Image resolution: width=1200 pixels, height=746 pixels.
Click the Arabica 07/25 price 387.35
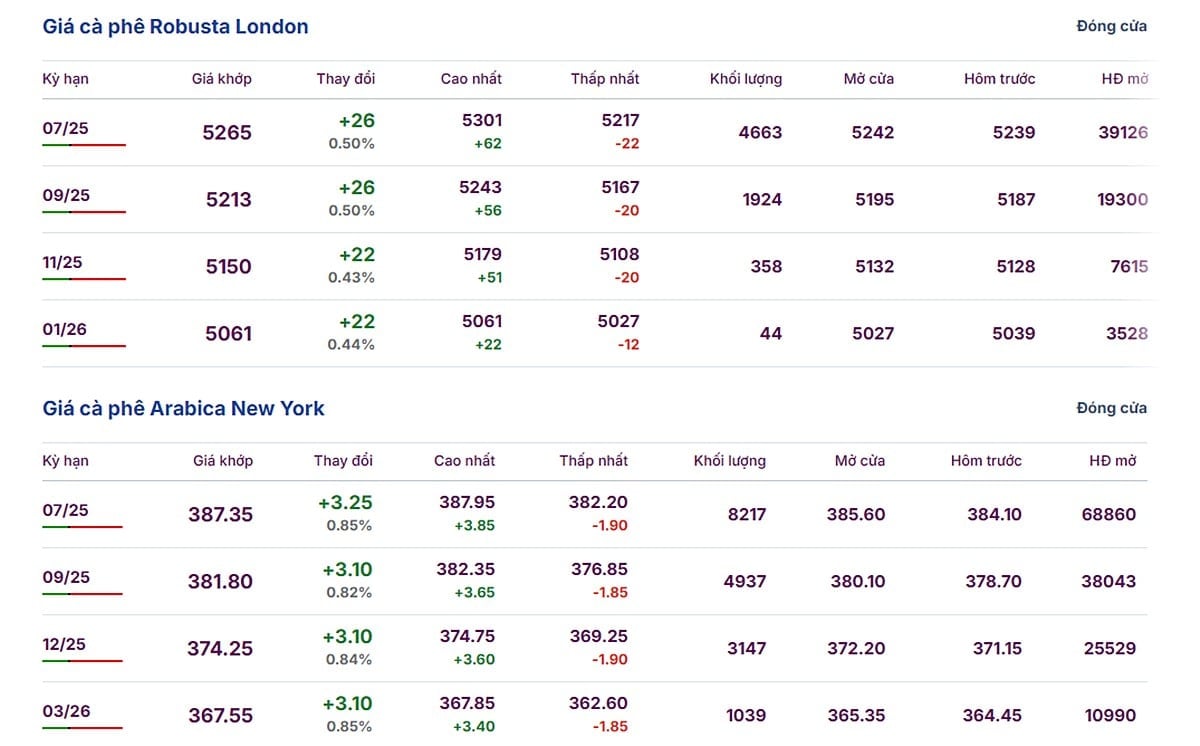pyautogui.click(x=221, y=515)
